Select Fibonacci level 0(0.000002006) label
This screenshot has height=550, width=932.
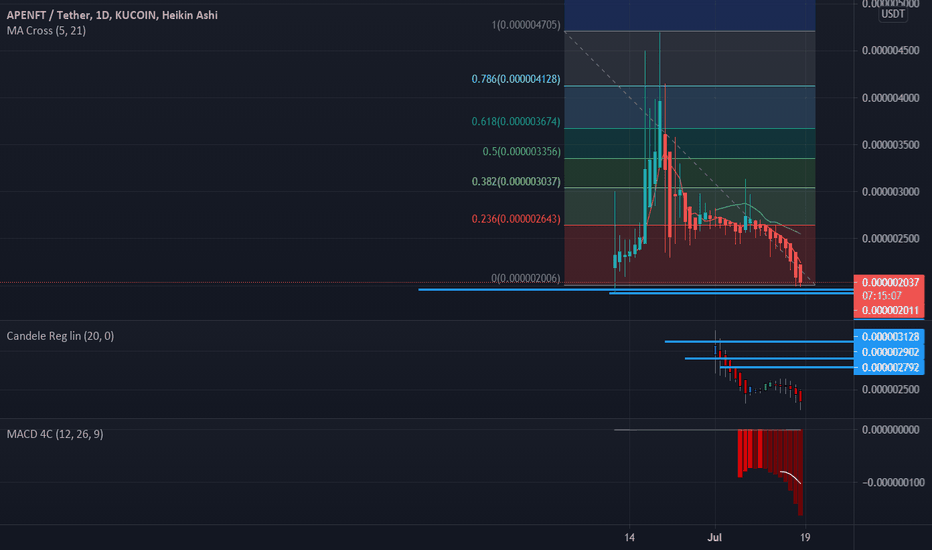(525, 278)
